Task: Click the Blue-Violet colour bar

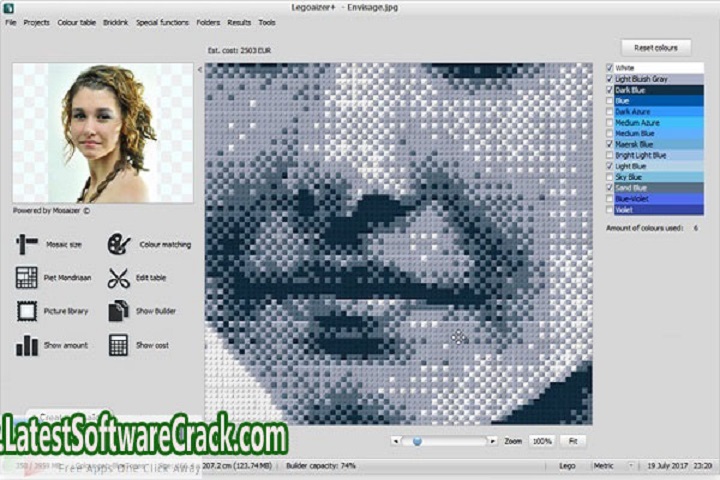Action: point(659,199)
